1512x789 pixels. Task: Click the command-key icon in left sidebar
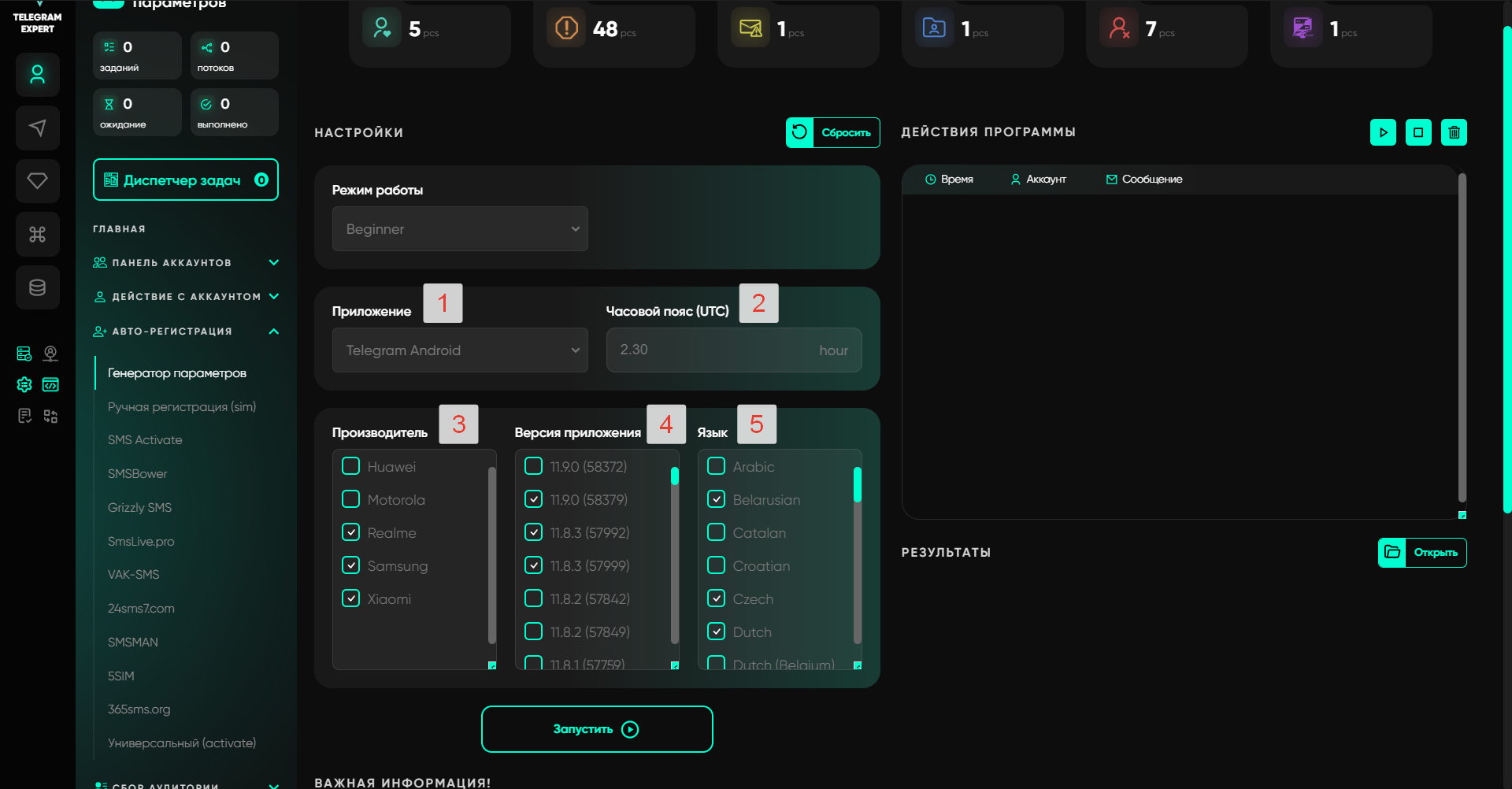(x=37, y=234)
